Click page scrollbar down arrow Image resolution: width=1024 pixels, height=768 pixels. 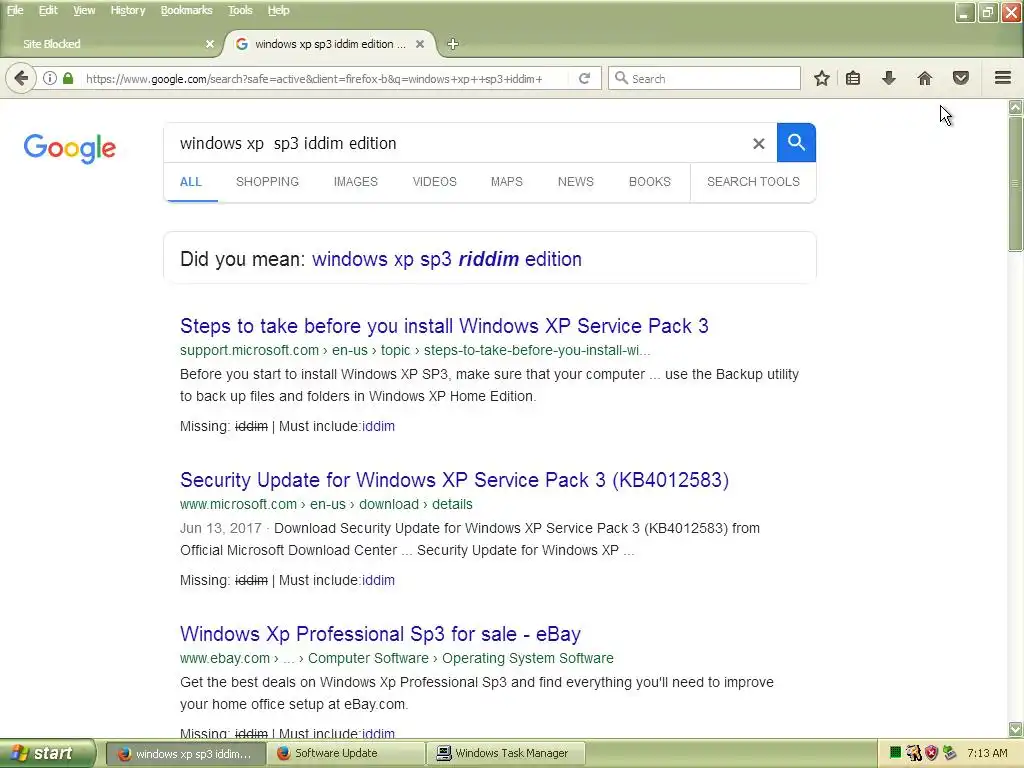1016,729
